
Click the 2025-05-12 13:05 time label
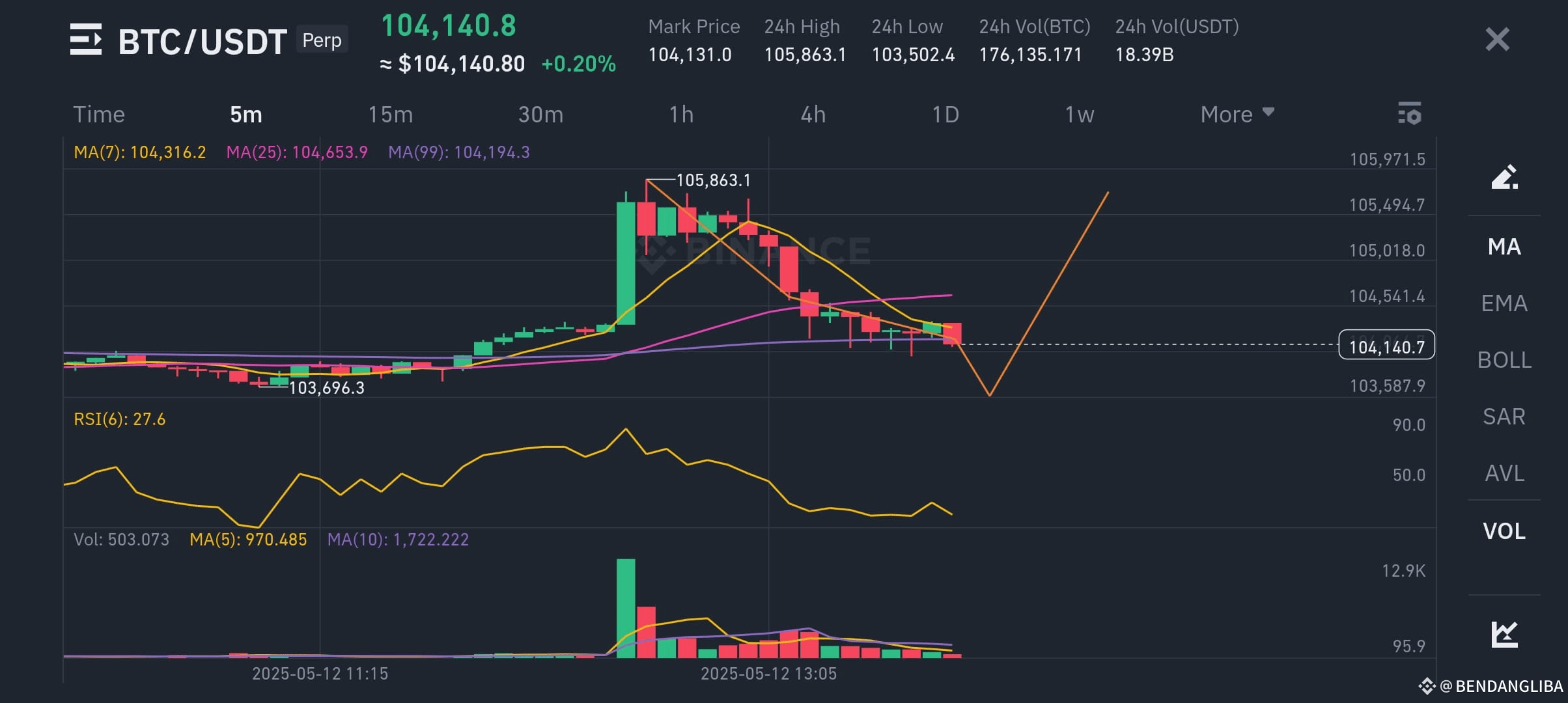click(768, 674)
